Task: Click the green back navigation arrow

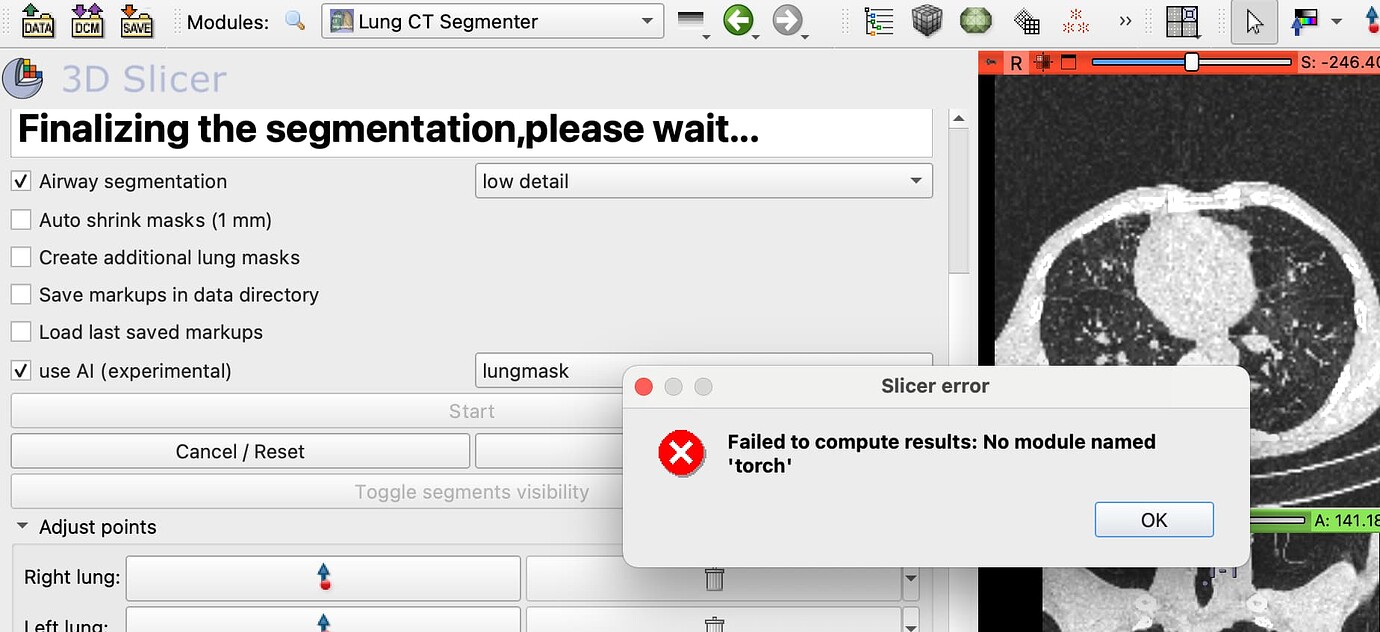Action: click(x=740, y=18)
